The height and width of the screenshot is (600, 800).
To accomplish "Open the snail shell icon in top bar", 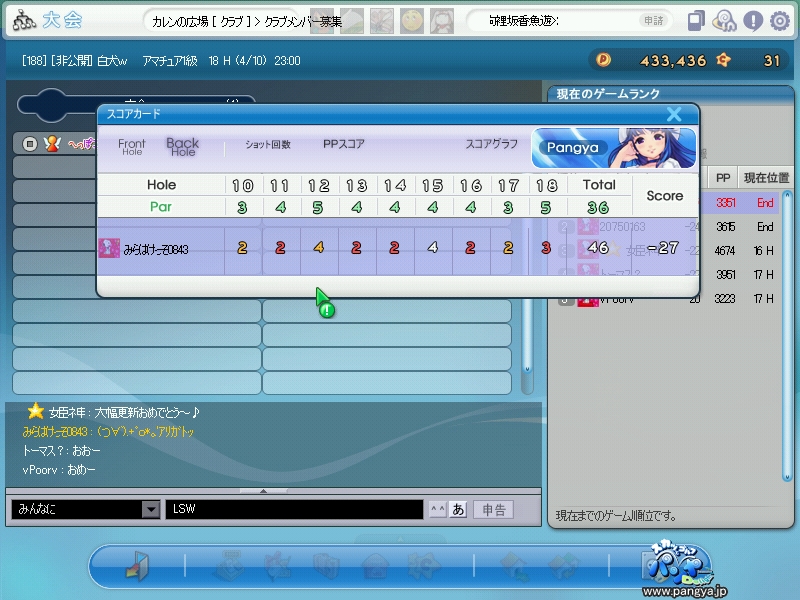I will [724, 21].
